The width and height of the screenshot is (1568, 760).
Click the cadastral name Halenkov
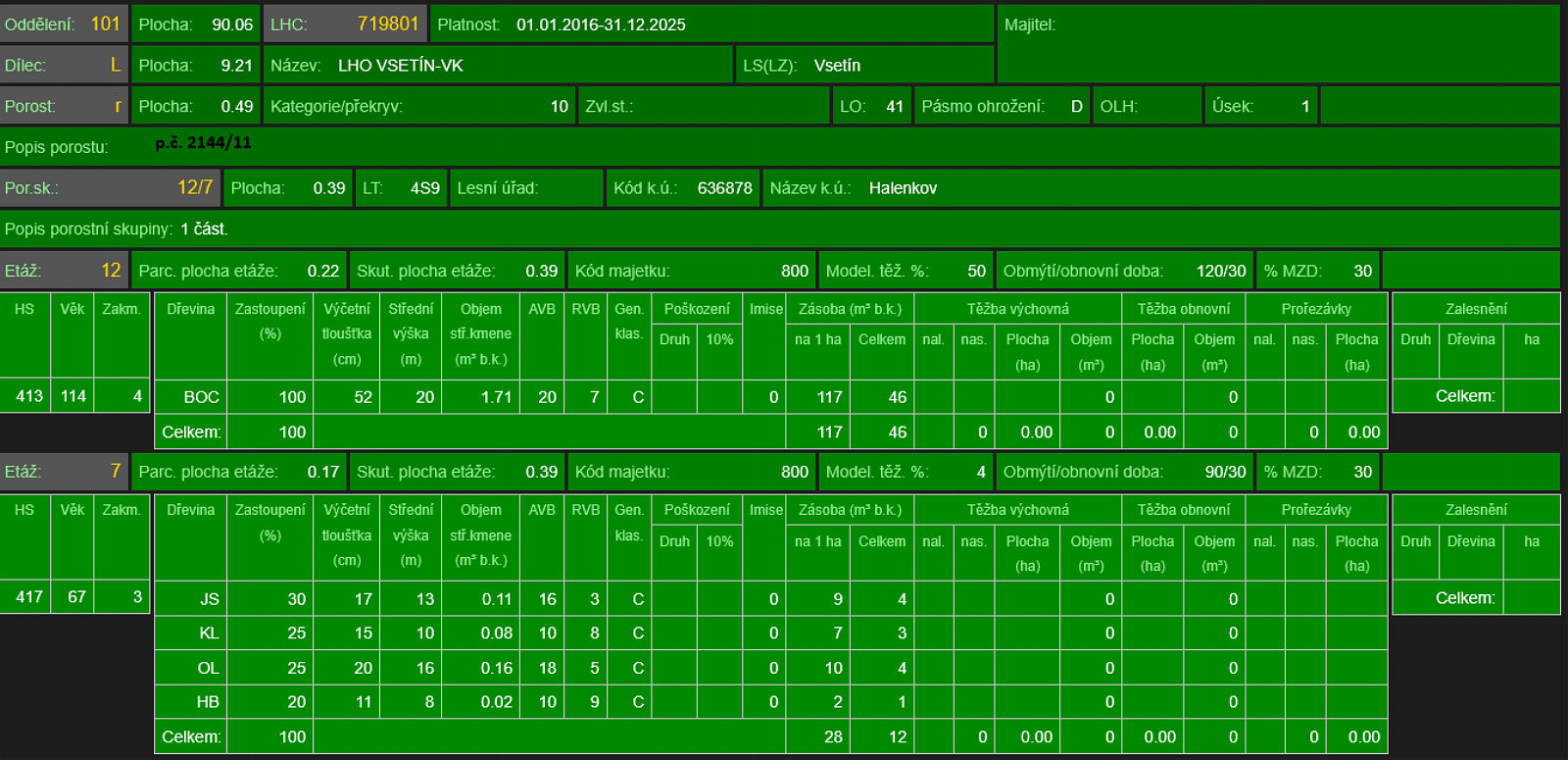pos(903,188)
